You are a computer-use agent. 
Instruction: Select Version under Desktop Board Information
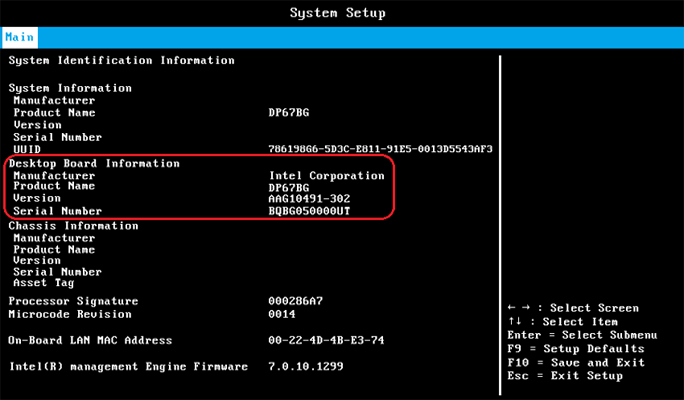(38, 198)
